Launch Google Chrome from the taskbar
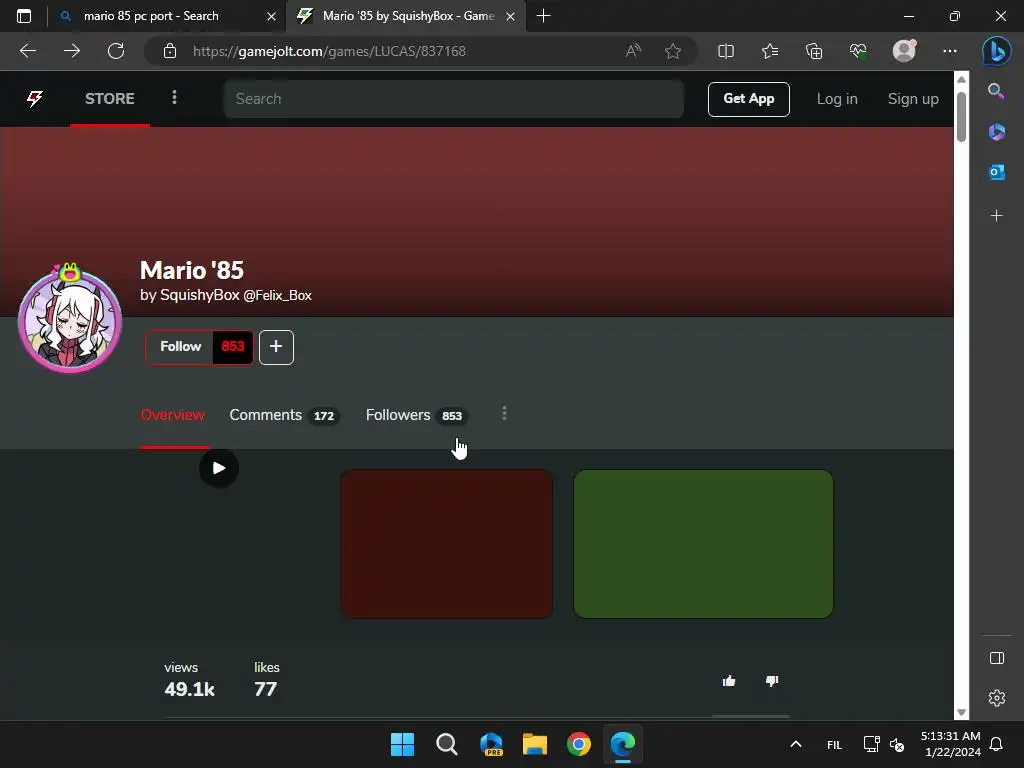This screenshot has height=768, width=1024. pos(579,744)
